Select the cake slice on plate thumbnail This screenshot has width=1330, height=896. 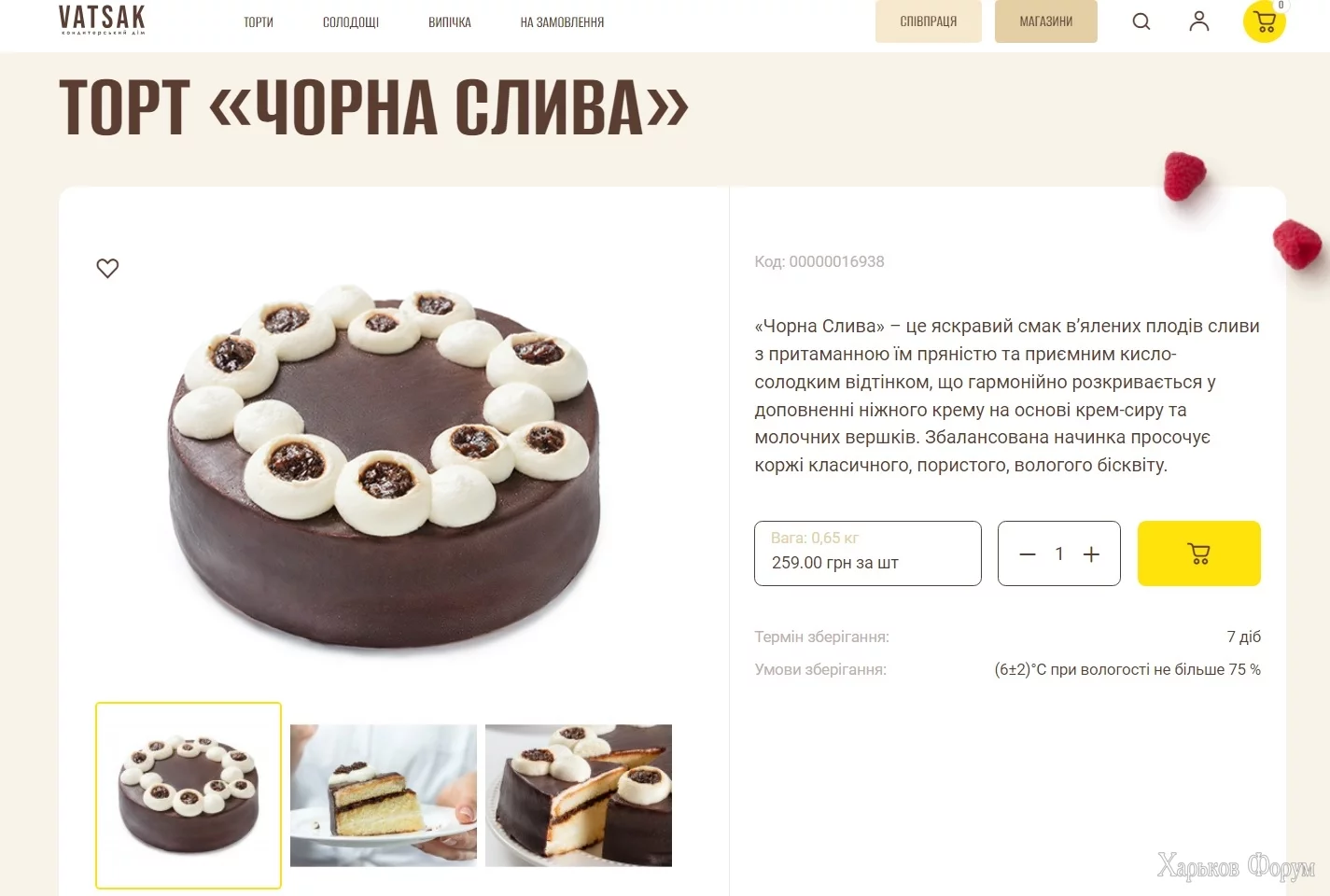(384, 795)
